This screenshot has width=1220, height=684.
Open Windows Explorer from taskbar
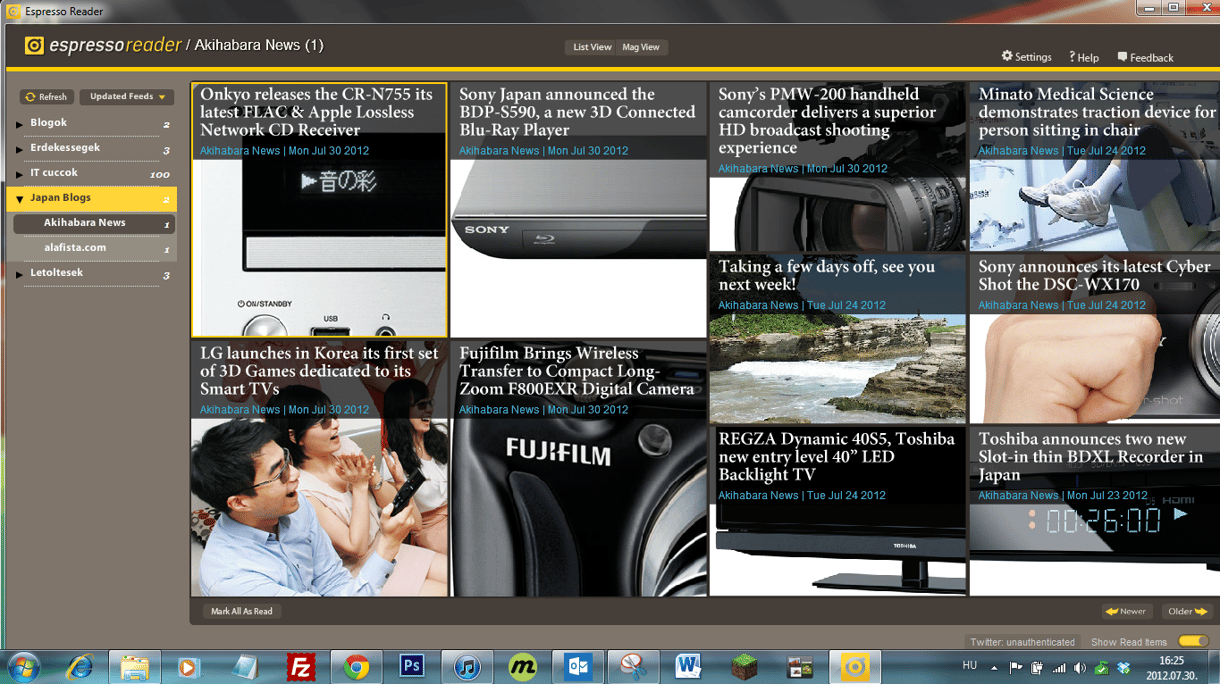134,666
